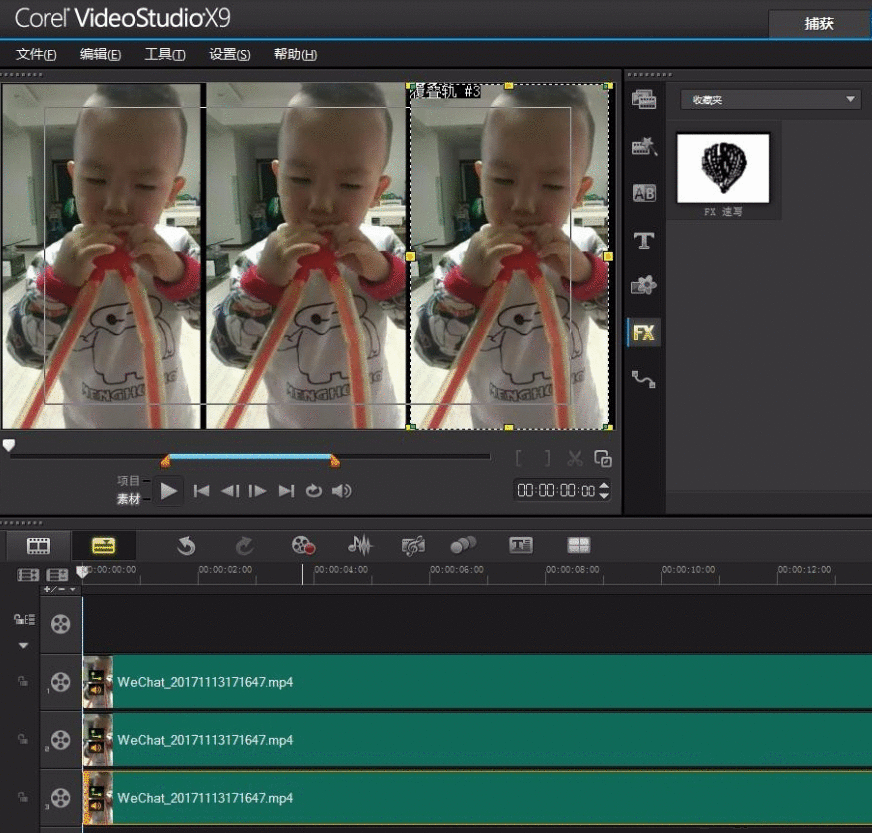Open the Title (T) library panel
Viewport: 872px width, 833px height.
point(644,240)
